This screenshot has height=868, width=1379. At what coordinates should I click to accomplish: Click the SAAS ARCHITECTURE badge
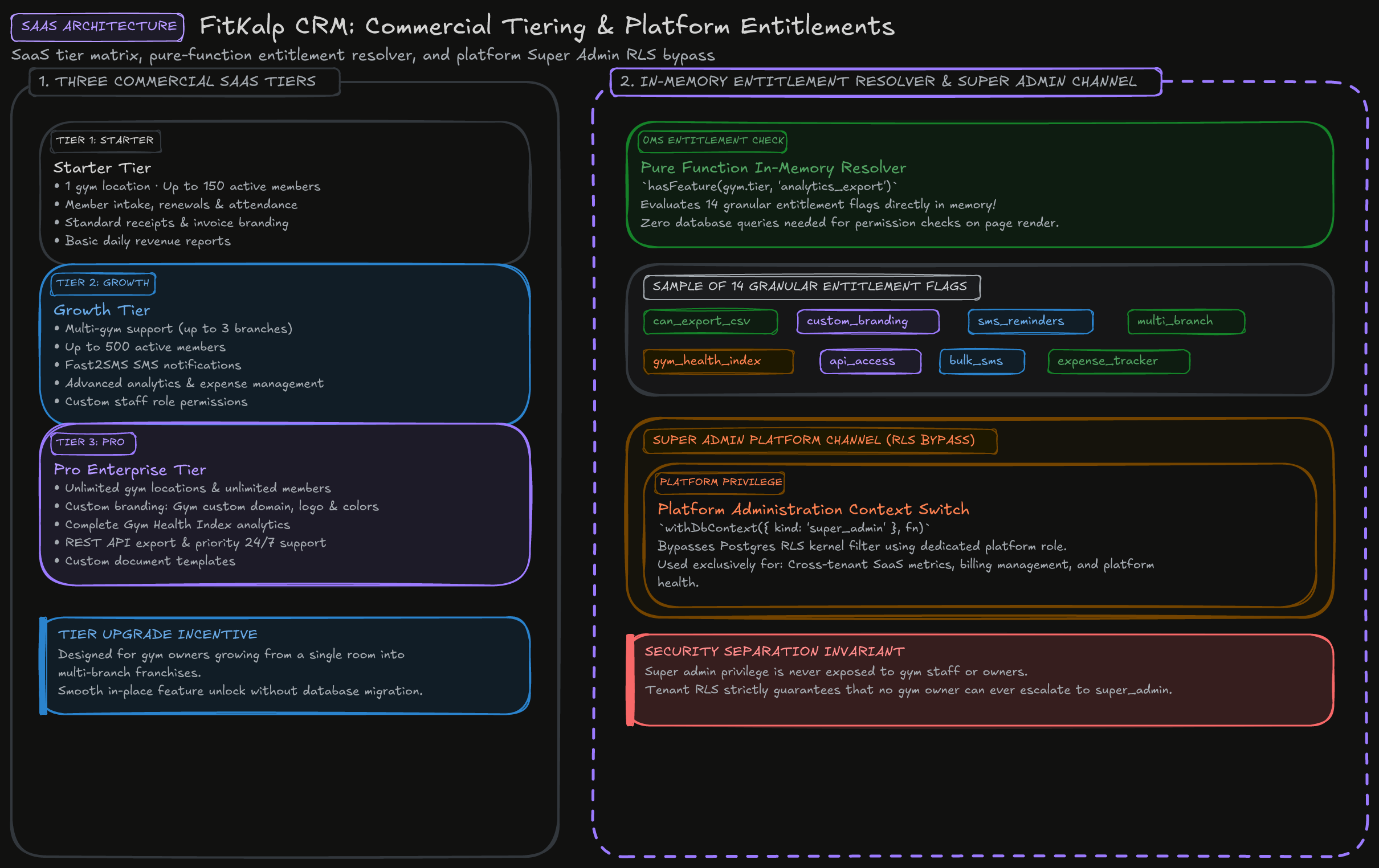97,27
